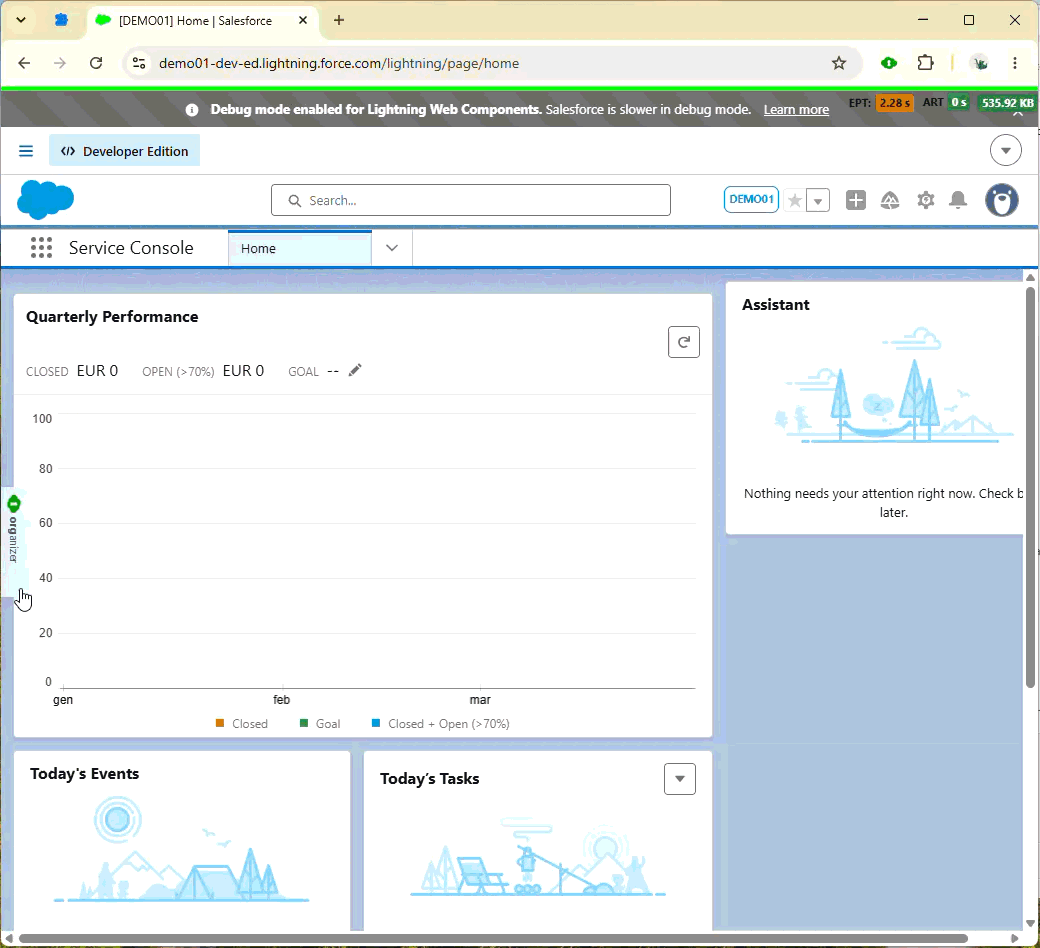
Task: Open the App Launcher waffle icon
Action: [41, 247]
